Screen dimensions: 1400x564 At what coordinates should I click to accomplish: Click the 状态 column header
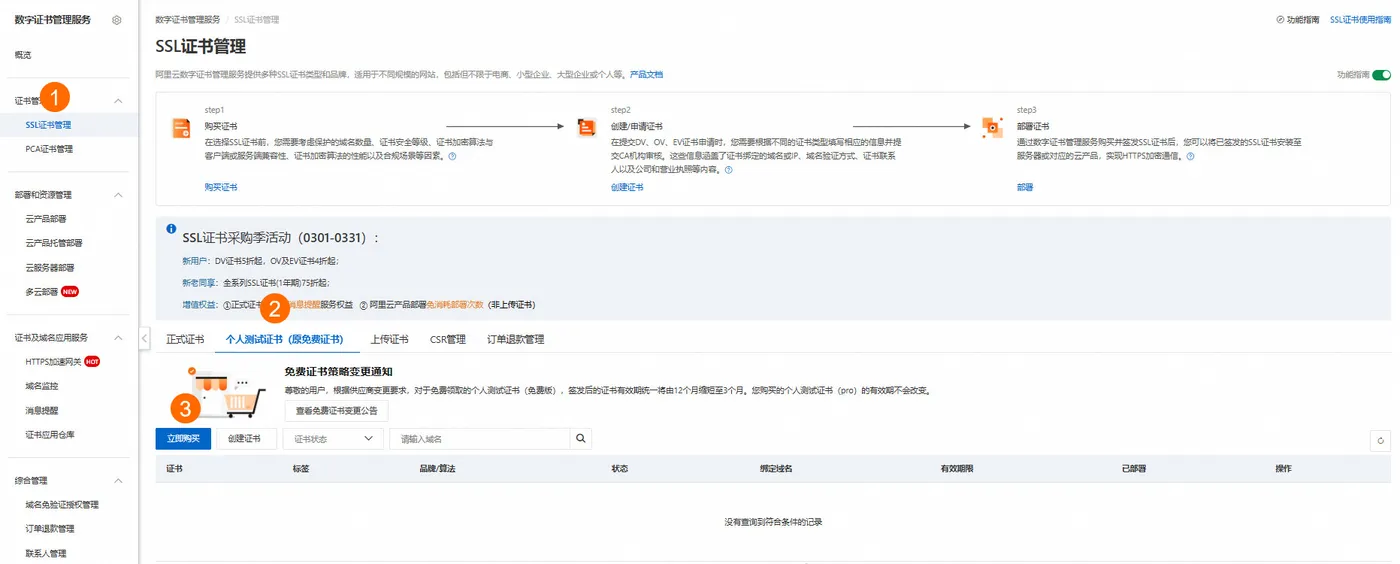(x=620, y=469)
